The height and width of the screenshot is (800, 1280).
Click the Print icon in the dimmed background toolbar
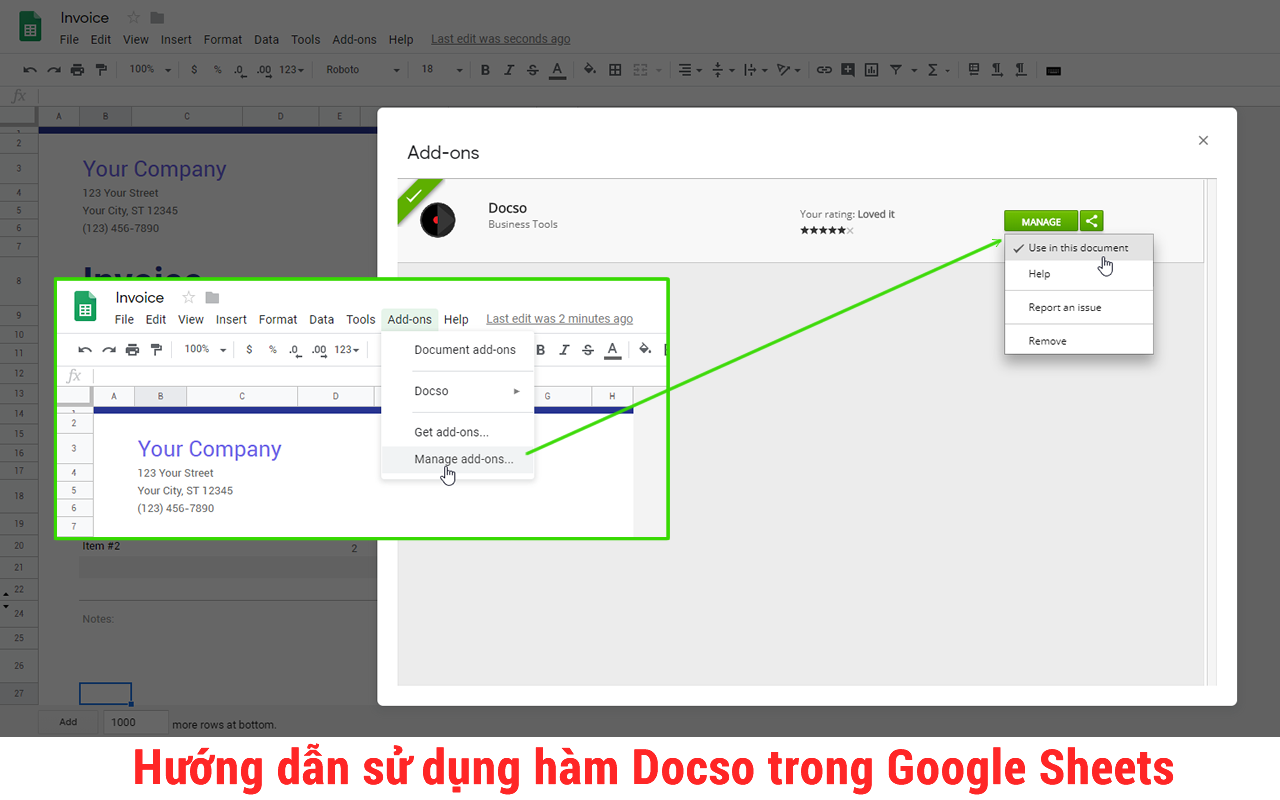point(78,70)
